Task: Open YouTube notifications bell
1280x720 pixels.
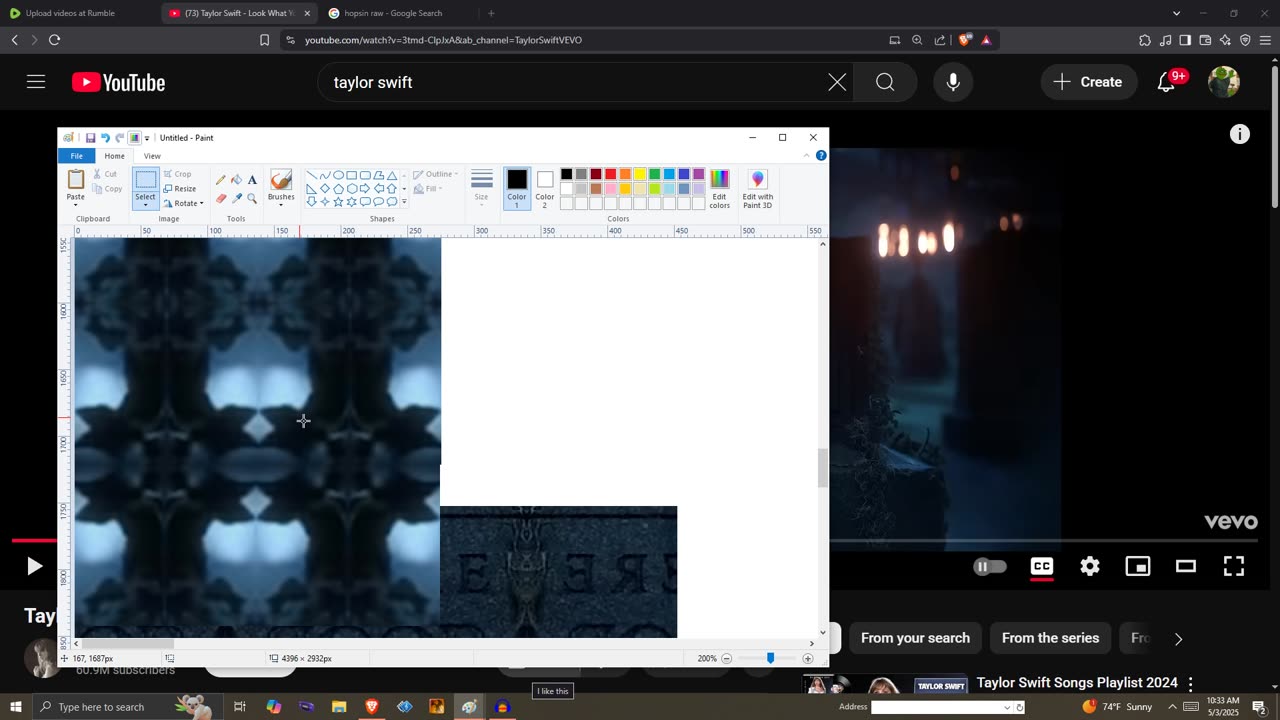Action: pos(1166,82)
